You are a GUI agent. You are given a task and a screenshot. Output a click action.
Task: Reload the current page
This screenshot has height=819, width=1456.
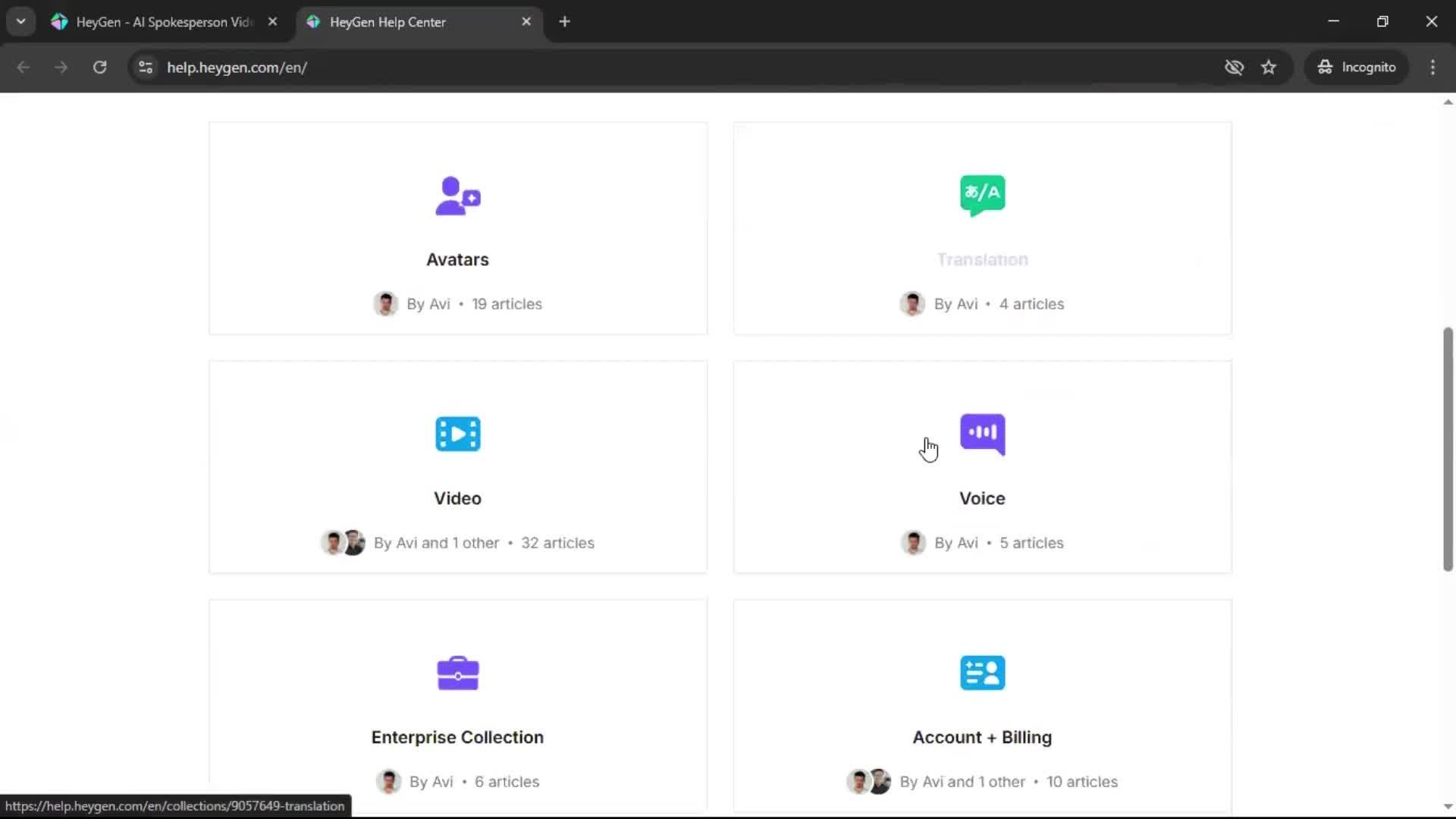[x=99, y=67]
